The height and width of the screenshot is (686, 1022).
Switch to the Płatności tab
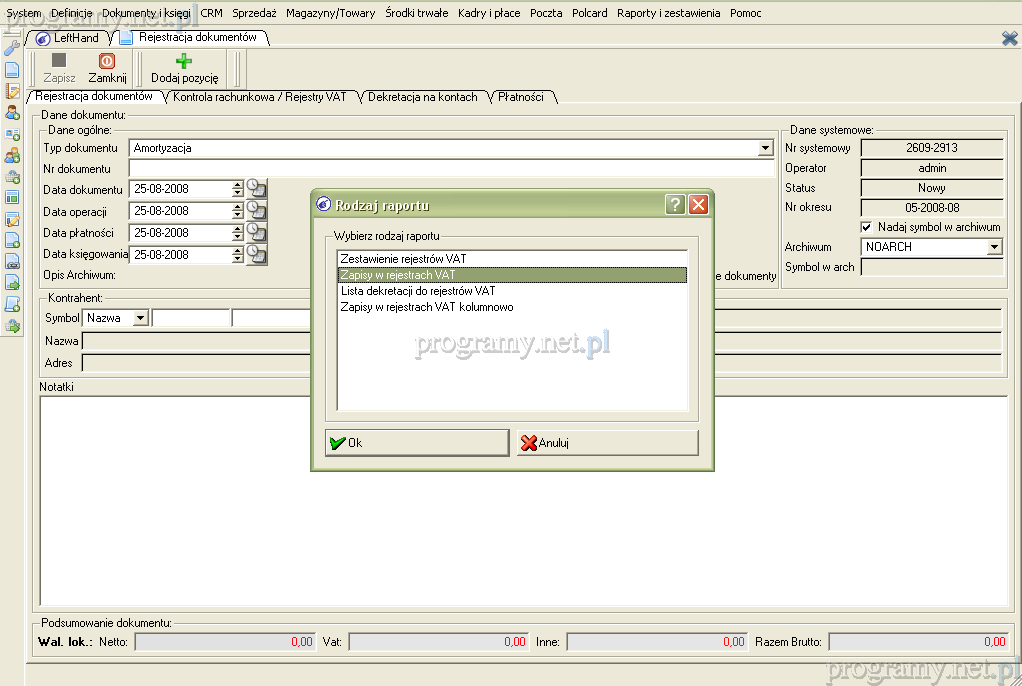(x=520, y=97)
